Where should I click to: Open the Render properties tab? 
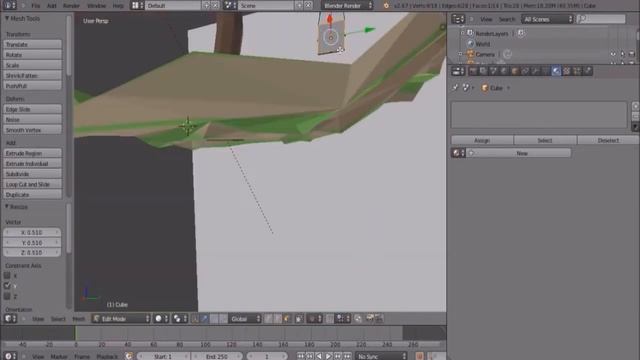(473, 71)
